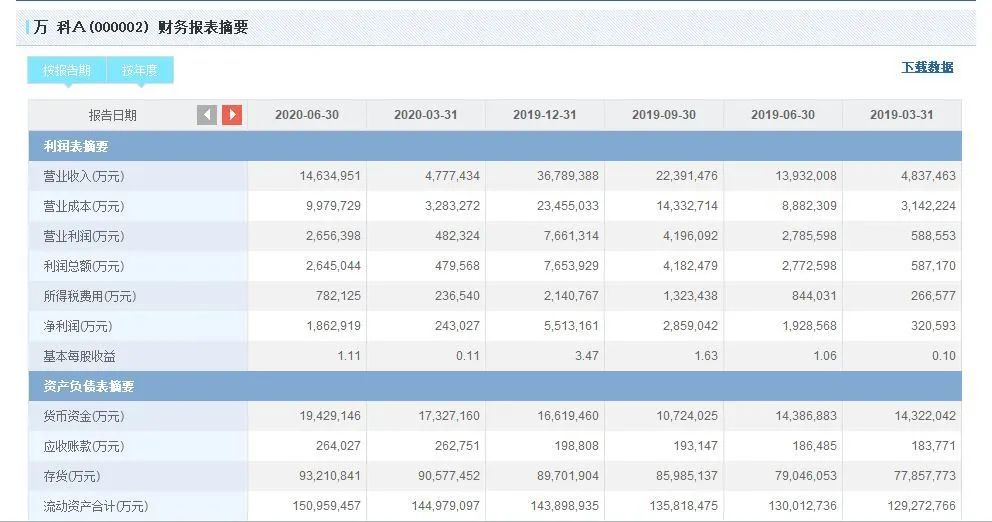This screenshot has height=522, width=992.
Task: Click operating profit value 588,553
Action: [x=933, y=235]
